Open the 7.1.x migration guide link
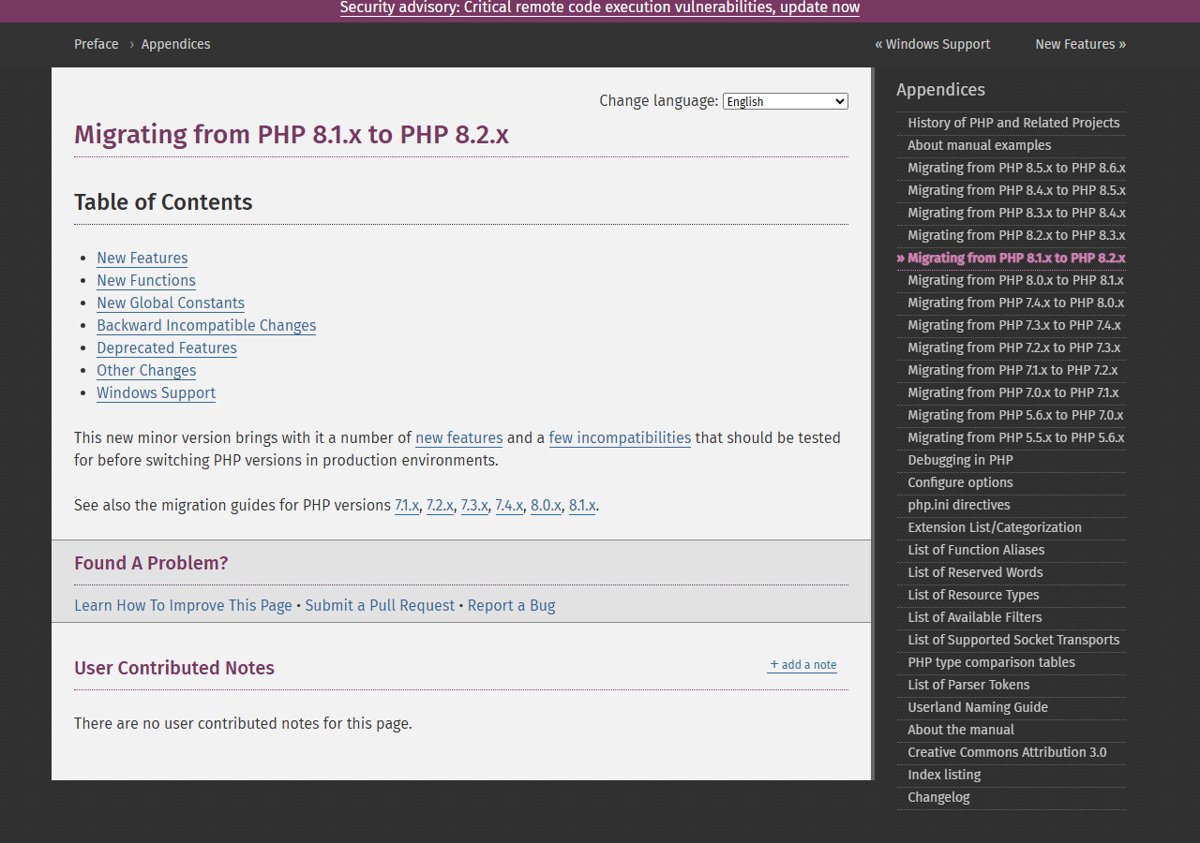Image resolution: width=1200 pixels, height=843 pixels. click(407, 505)
